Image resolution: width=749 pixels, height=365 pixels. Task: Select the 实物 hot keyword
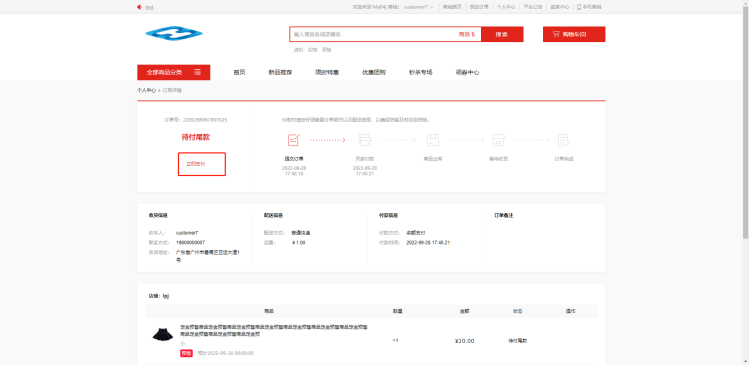312,50
